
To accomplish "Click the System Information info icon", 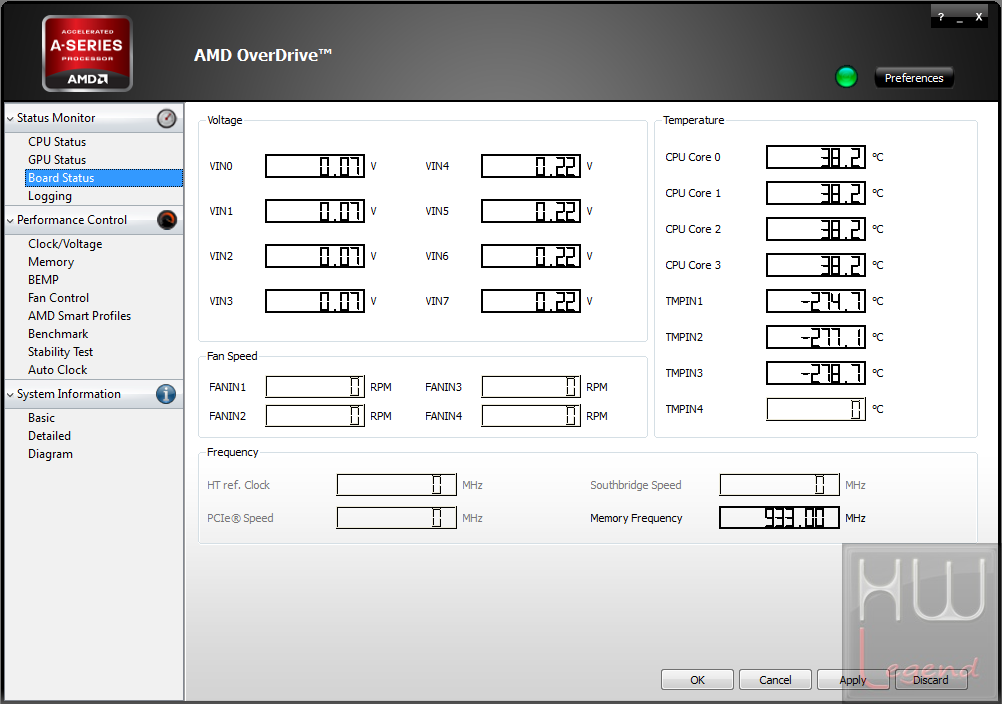I will [x=166, y=394].
